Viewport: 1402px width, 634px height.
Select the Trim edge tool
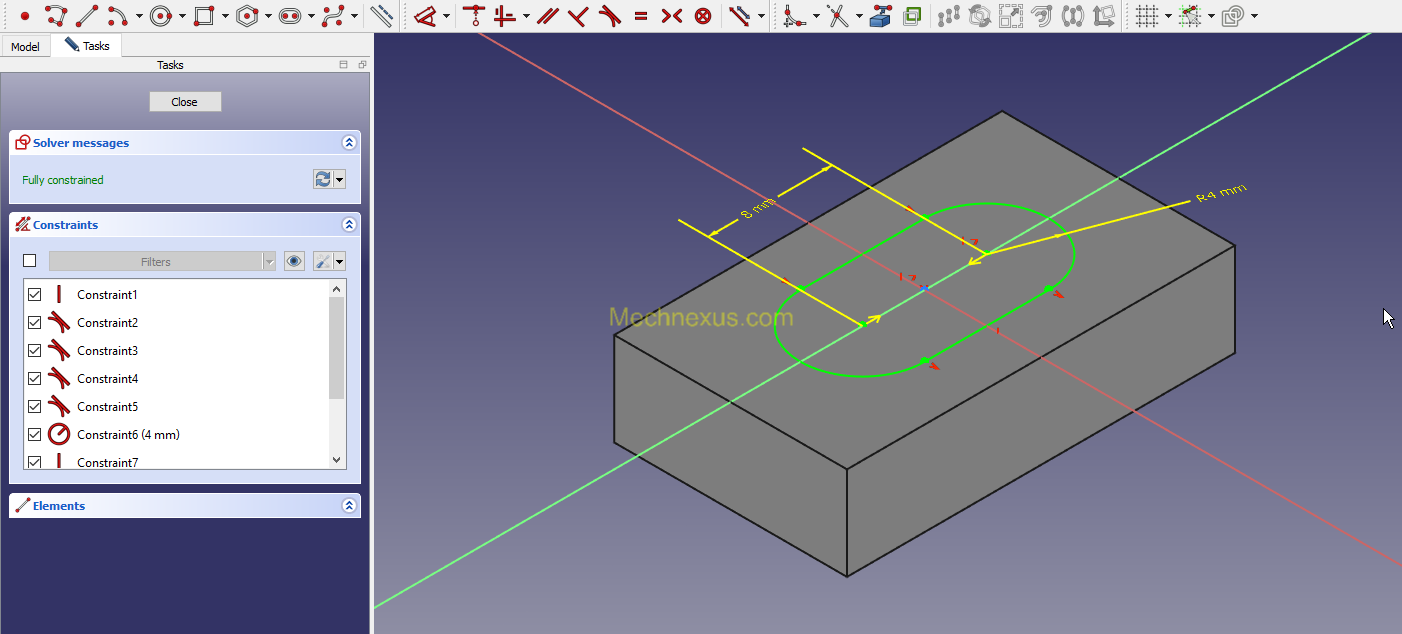(x=837, y=16)
